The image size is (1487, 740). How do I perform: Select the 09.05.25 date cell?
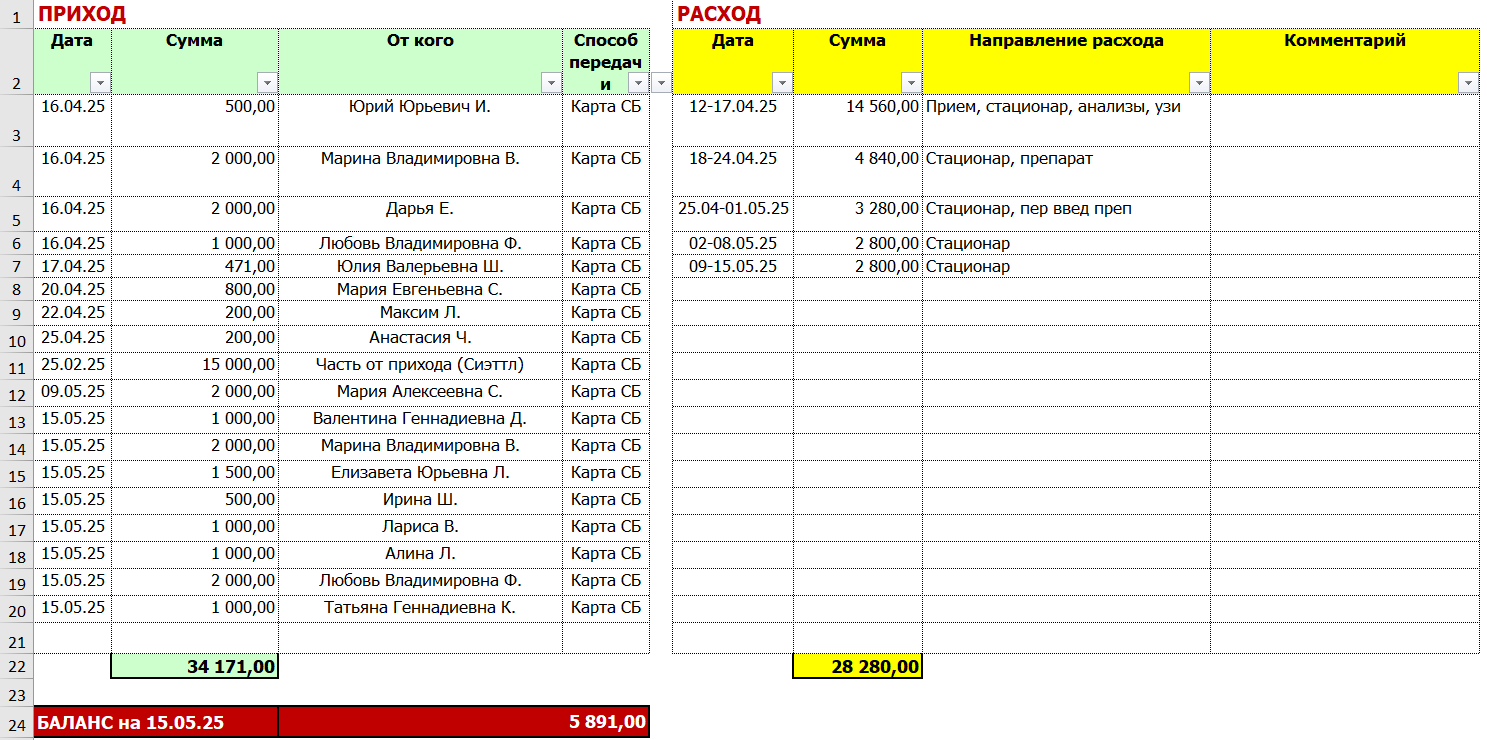click(73, 392)
